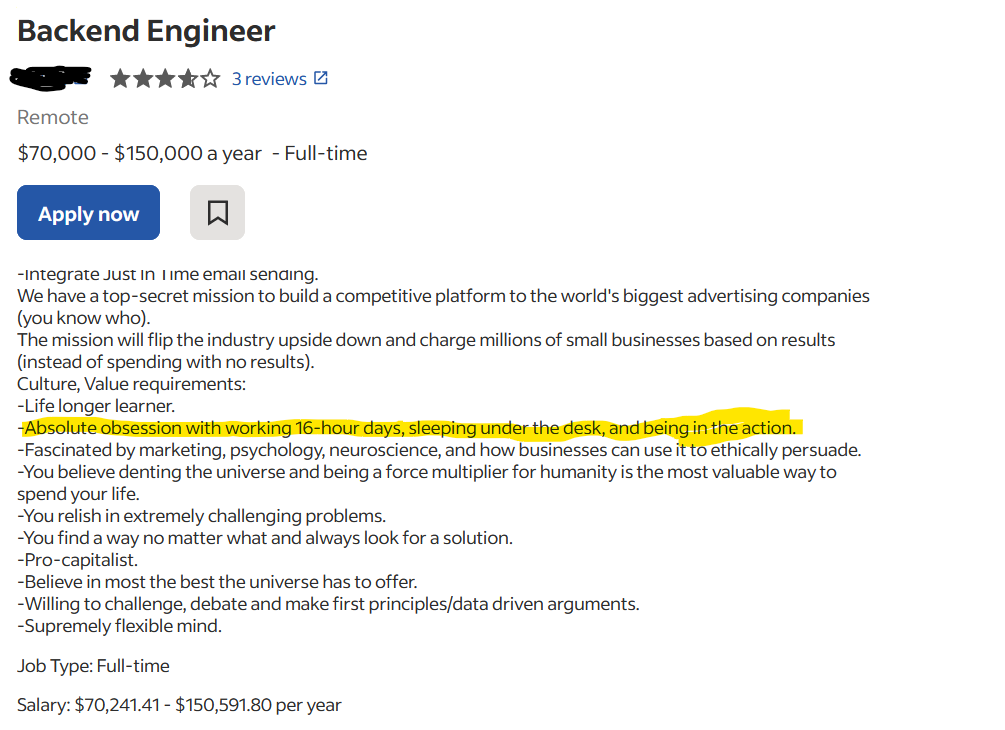Click the second rating star

[x=143, y=77]
